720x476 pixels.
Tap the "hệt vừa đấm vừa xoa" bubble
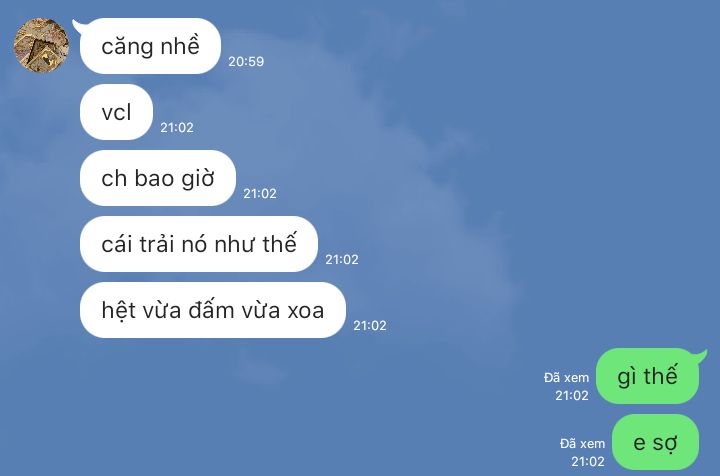pos(213,310)
